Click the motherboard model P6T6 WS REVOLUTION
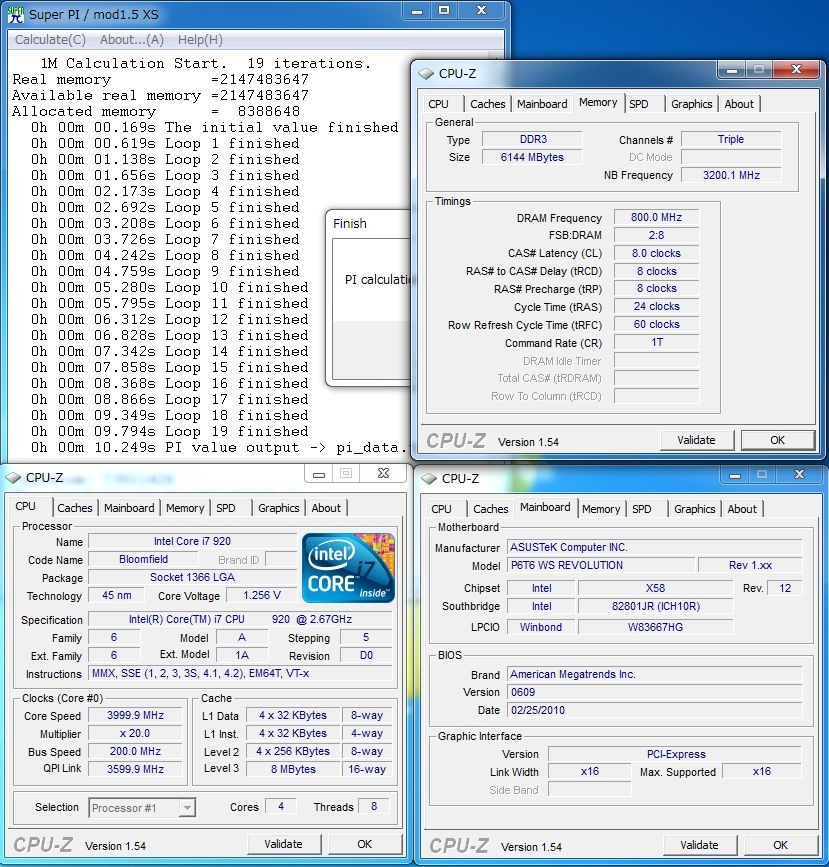The image size is (829, 867). pyautogui.click(x=601, y=565)
